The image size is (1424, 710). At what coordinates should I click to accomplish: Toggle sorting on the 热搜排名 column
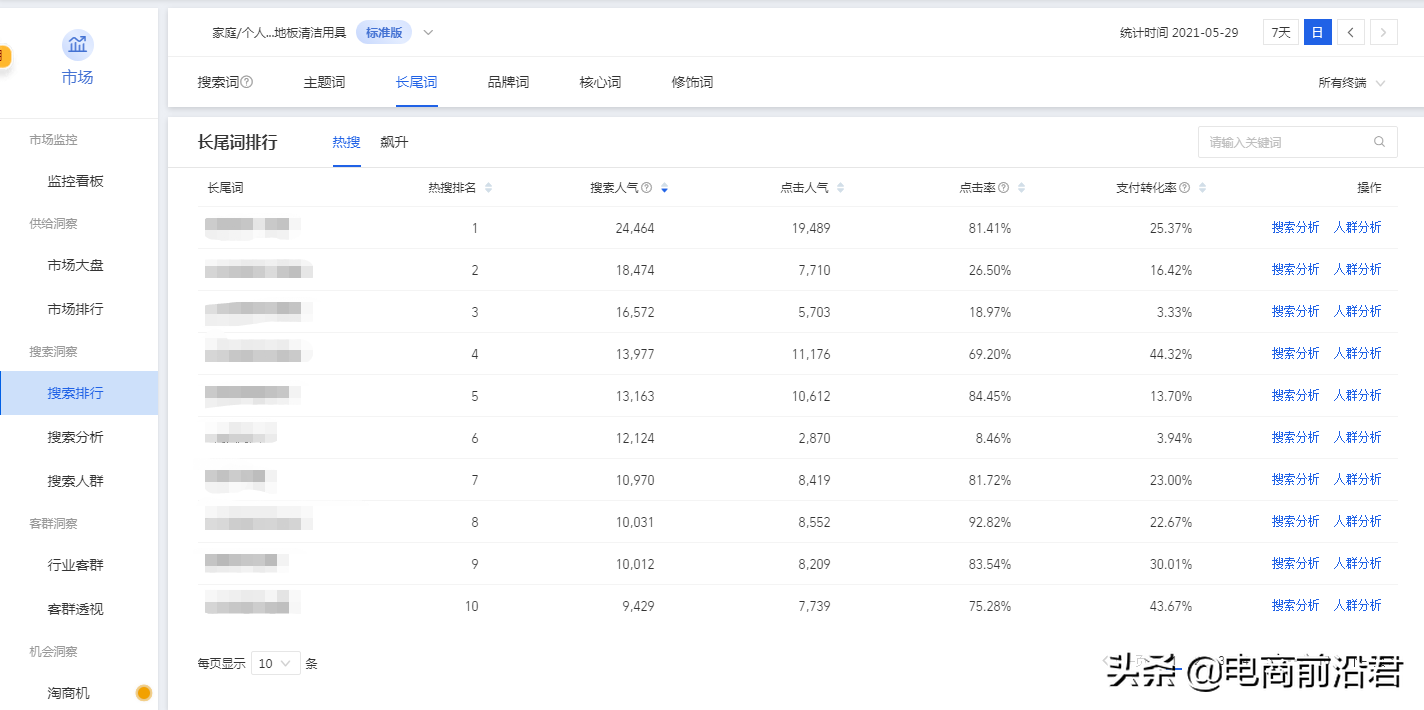(x=488, y=187)
